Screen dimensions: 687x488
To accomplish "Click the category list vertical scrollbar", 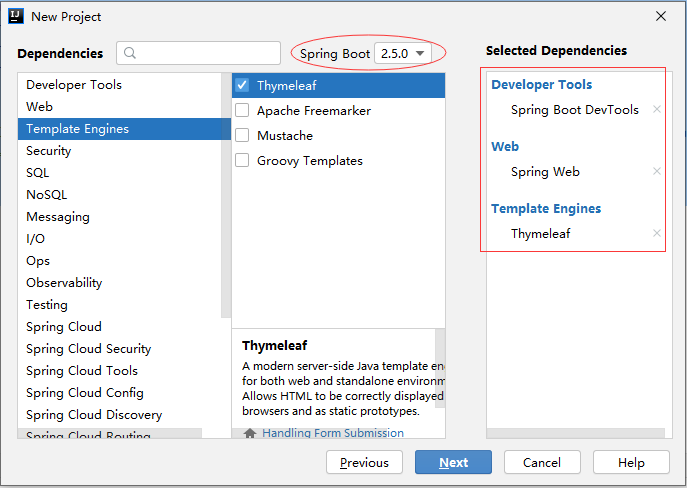I will click(x=226, y=195).
